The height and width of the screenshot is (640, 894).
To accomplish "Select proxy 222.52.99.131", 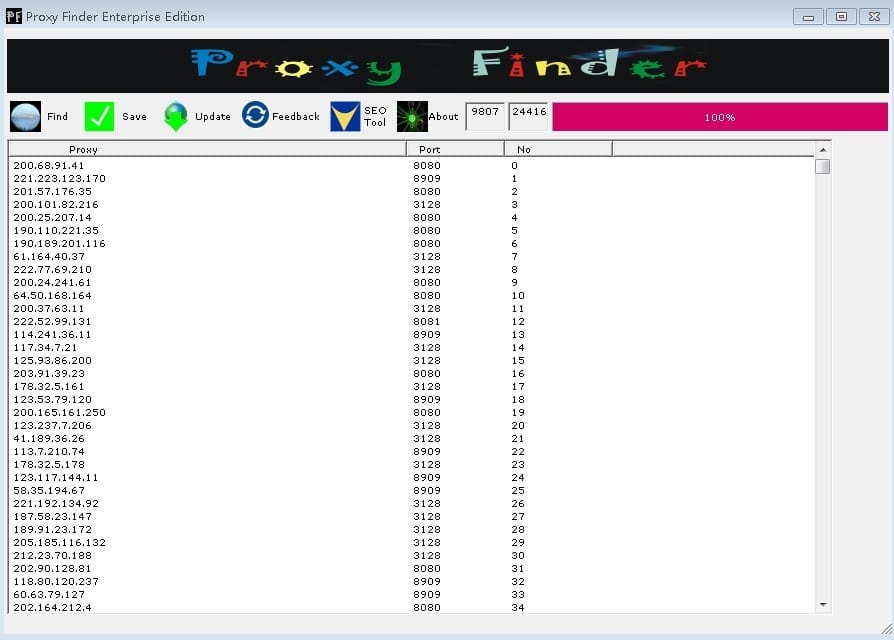I will [x=52, y=321].
